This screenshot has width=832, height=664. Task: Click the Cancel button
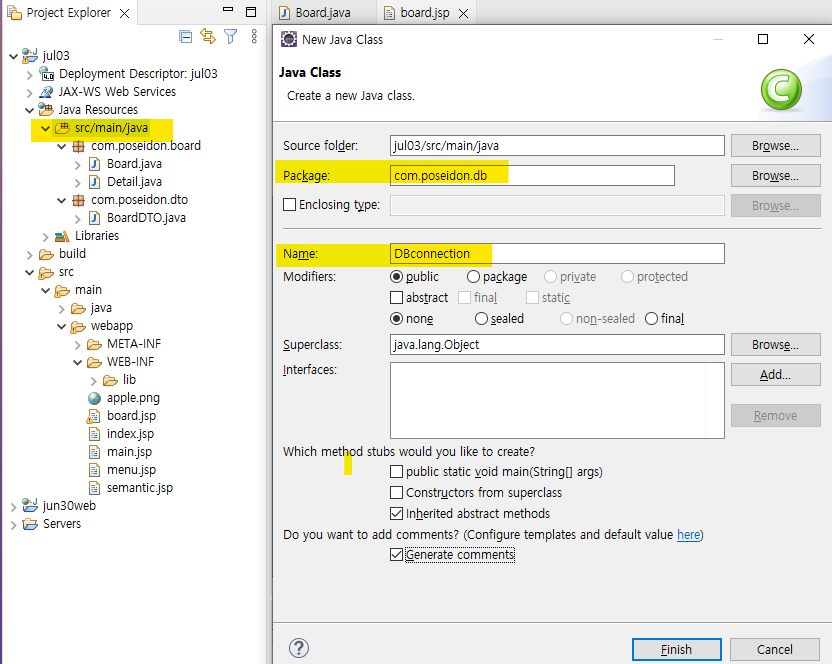click(775, 649)
